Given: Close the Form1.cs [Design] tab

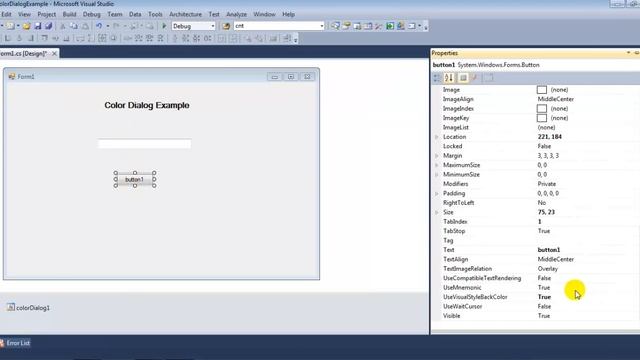Looking at the screenshot, I should click(x=54, y=53).
